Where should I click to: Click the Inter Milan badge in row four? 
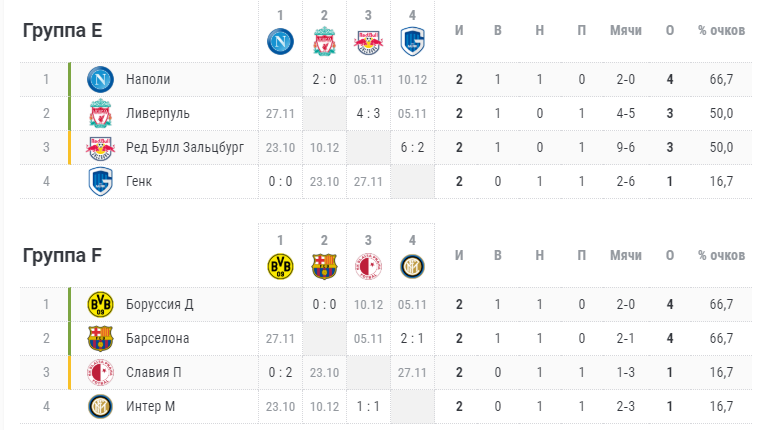pos(100,406)
